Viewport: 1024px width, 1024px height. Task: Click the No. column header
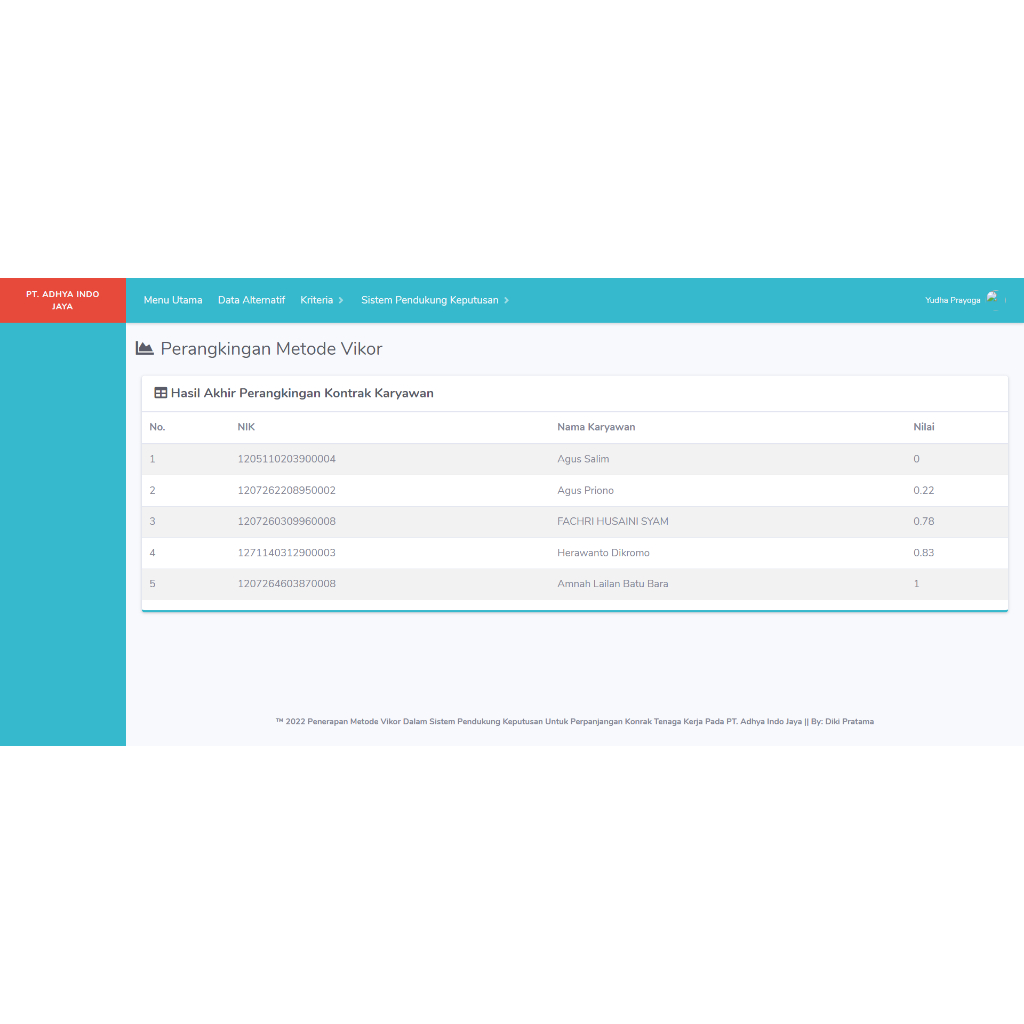(156, 426)
